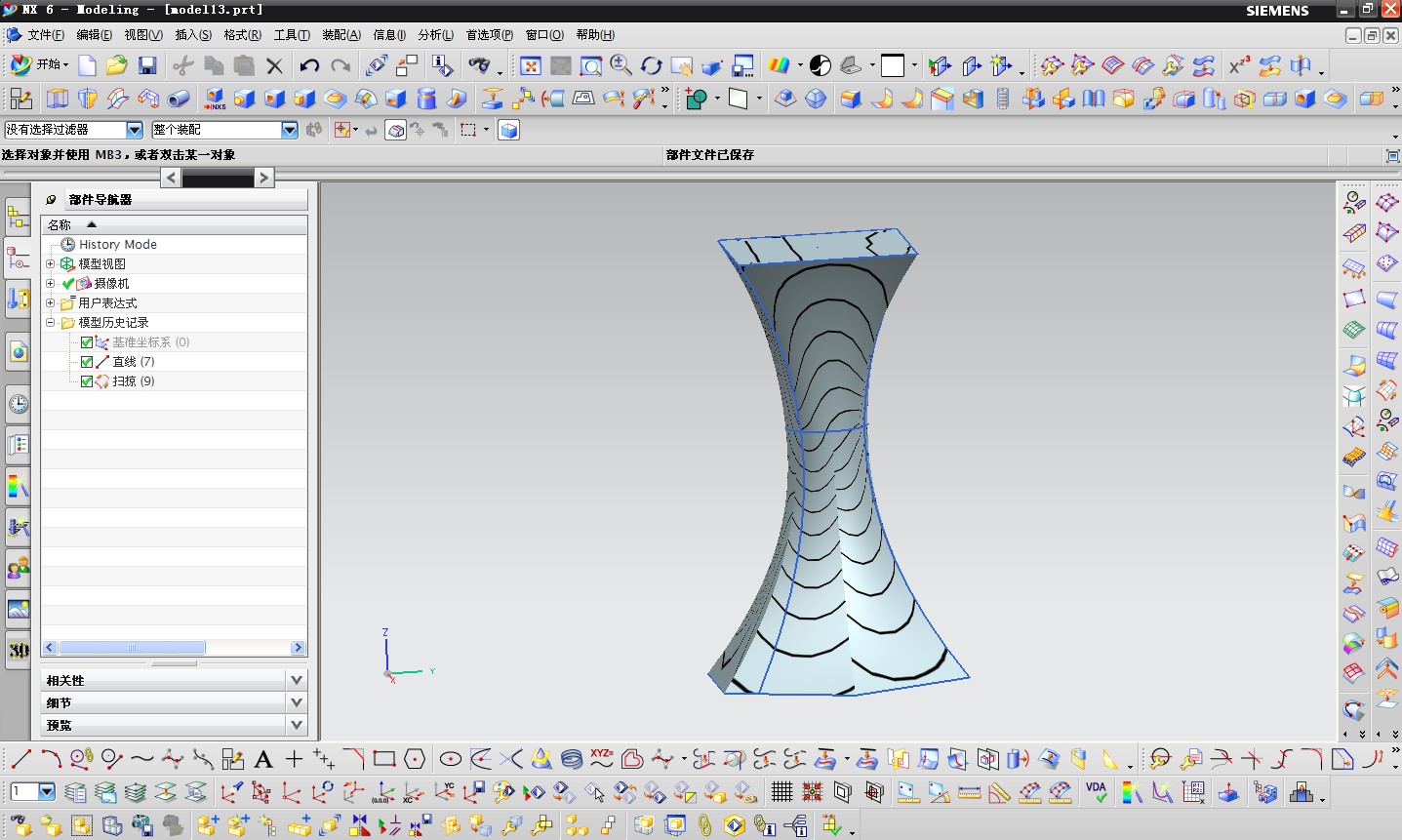Open the Assembly Navigator sidebar tab
1402x840 pixels.
click(x=19, y=218)
